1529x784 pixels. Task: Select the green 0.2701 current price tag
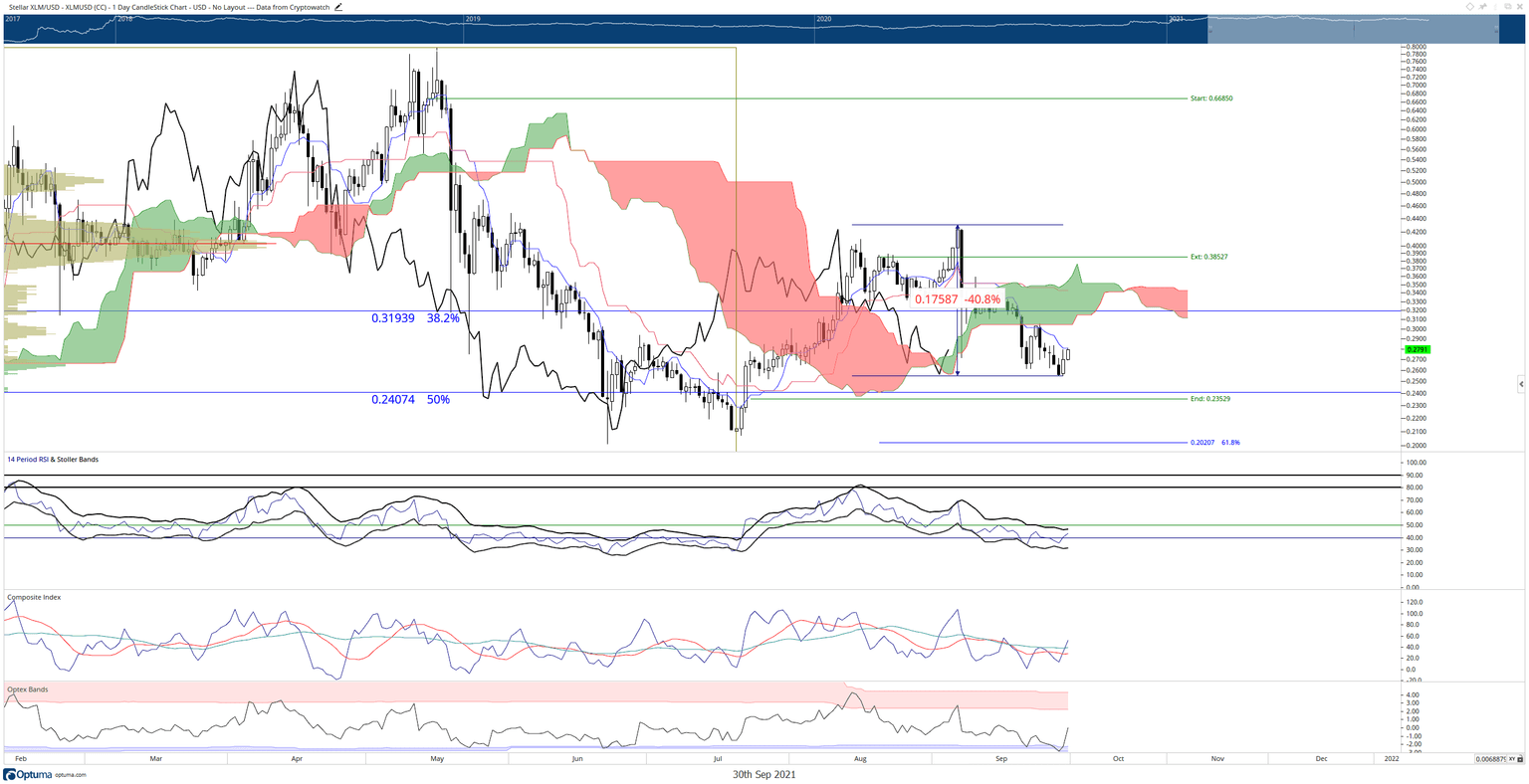tap(1417, 350)
